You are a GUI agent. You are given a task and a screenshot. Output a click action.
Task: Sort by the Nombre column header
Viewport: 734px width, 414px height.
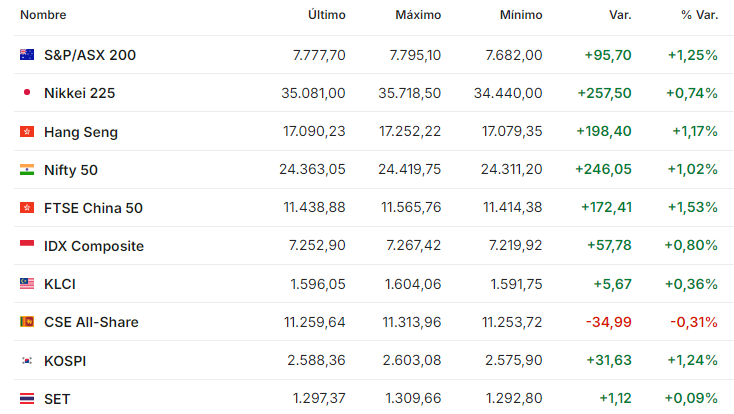pyautogui.click(x=43, y=15)
